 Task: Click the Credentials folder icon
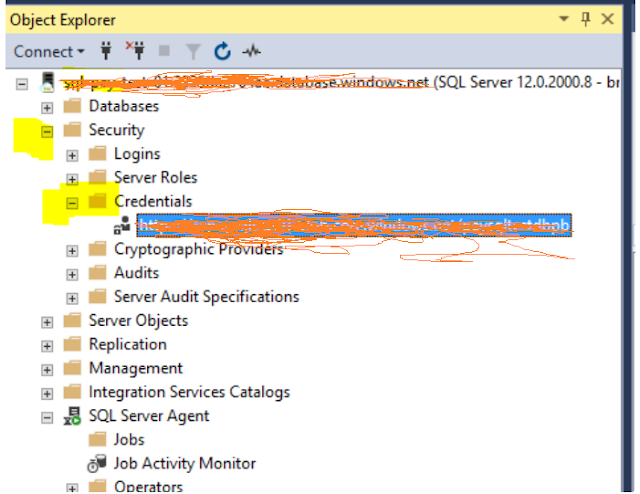(98, 201)
